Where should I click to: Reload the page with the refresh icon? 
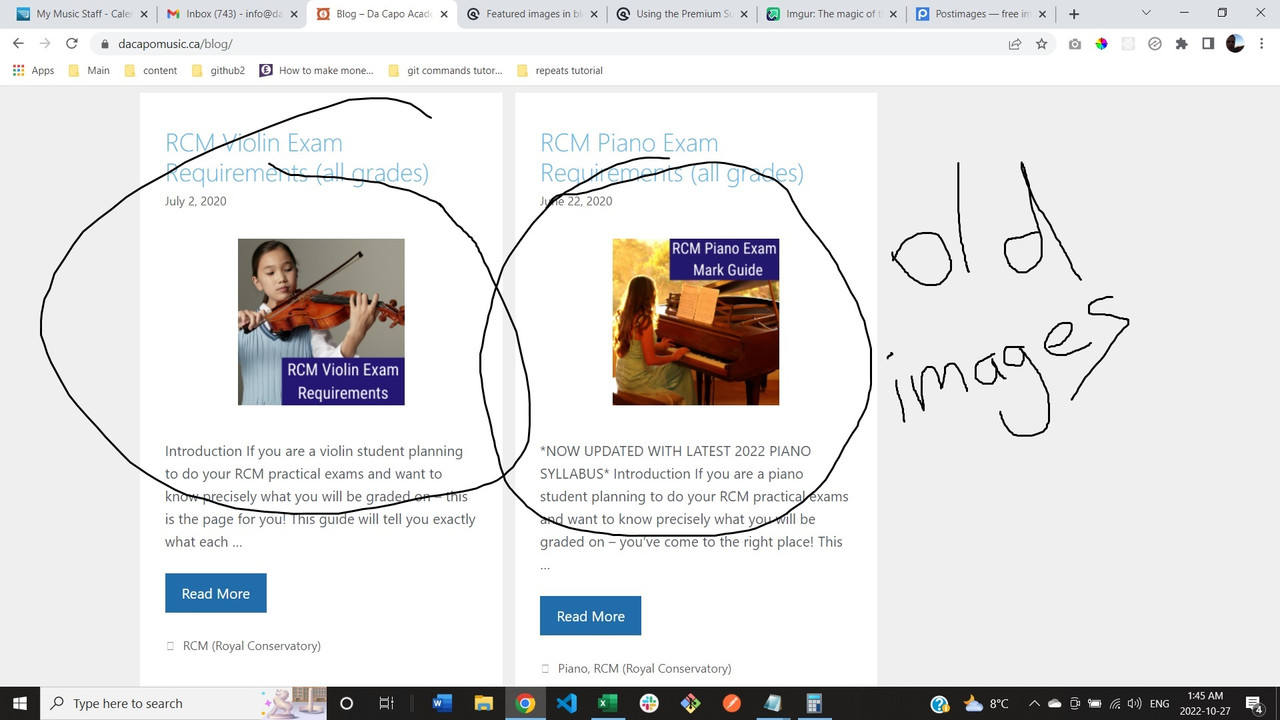click(70, 43)
